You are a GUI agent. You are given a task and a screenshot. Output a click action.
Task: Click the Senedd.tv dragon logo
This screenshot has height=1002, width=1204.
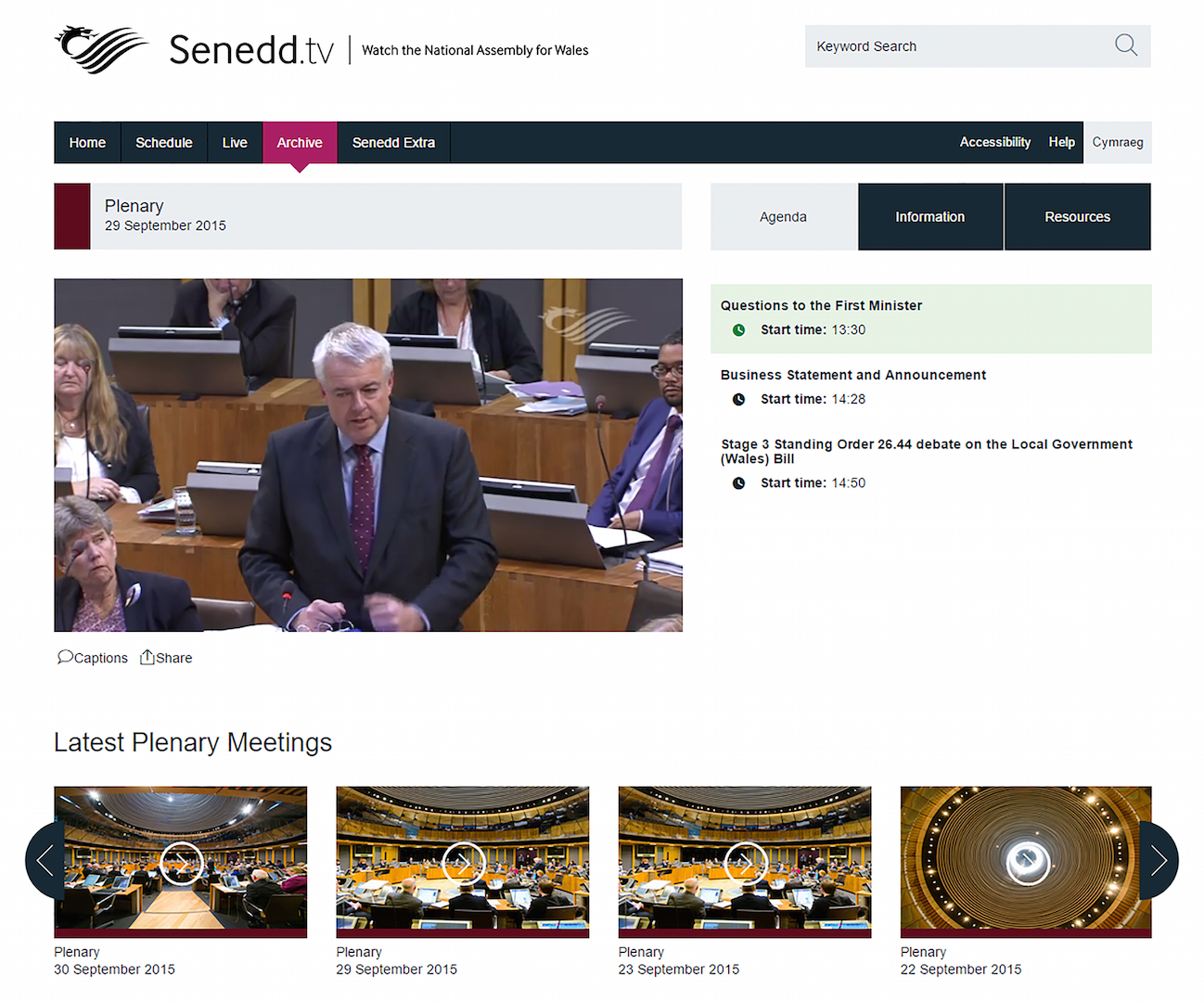pyautogui.click(x=102, y=49)
